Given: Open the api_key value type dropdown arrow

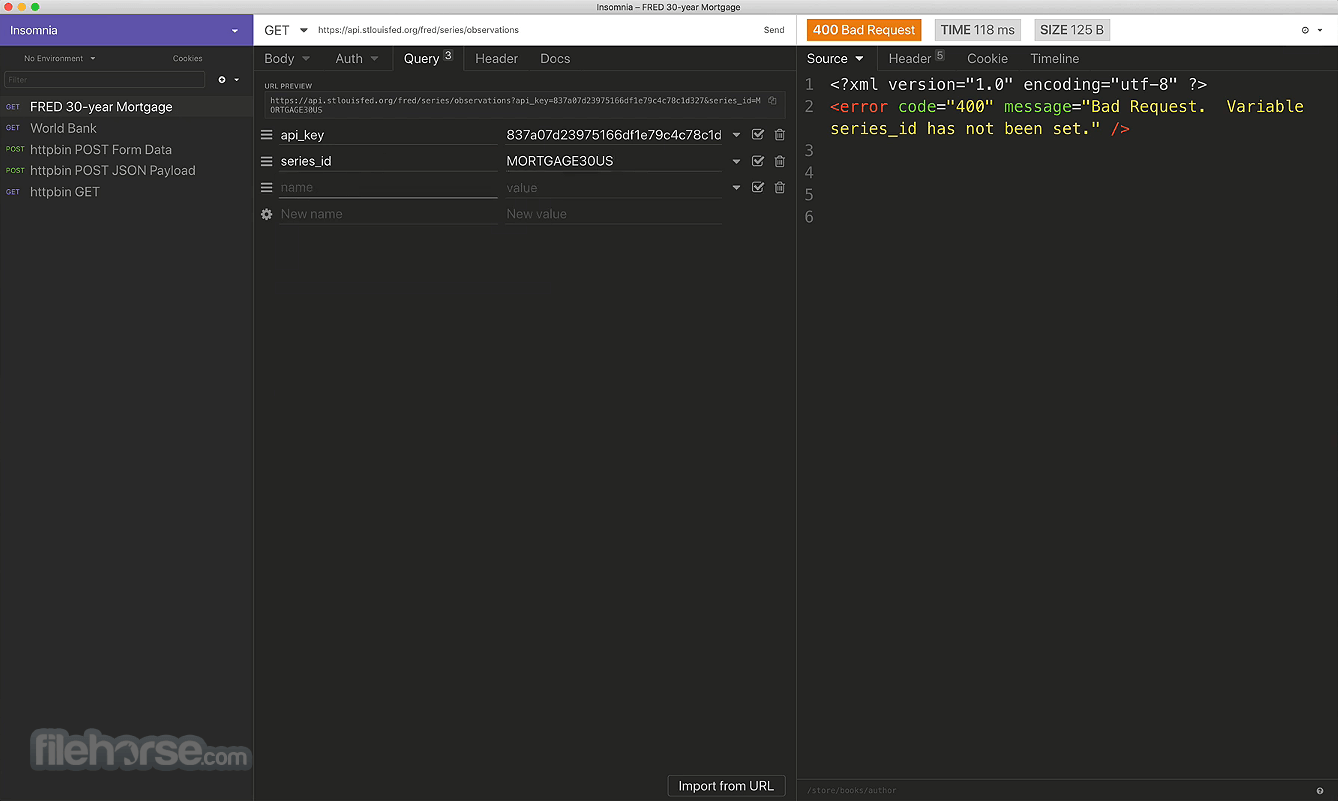Looking at the screenshot, I should point(737,135).
